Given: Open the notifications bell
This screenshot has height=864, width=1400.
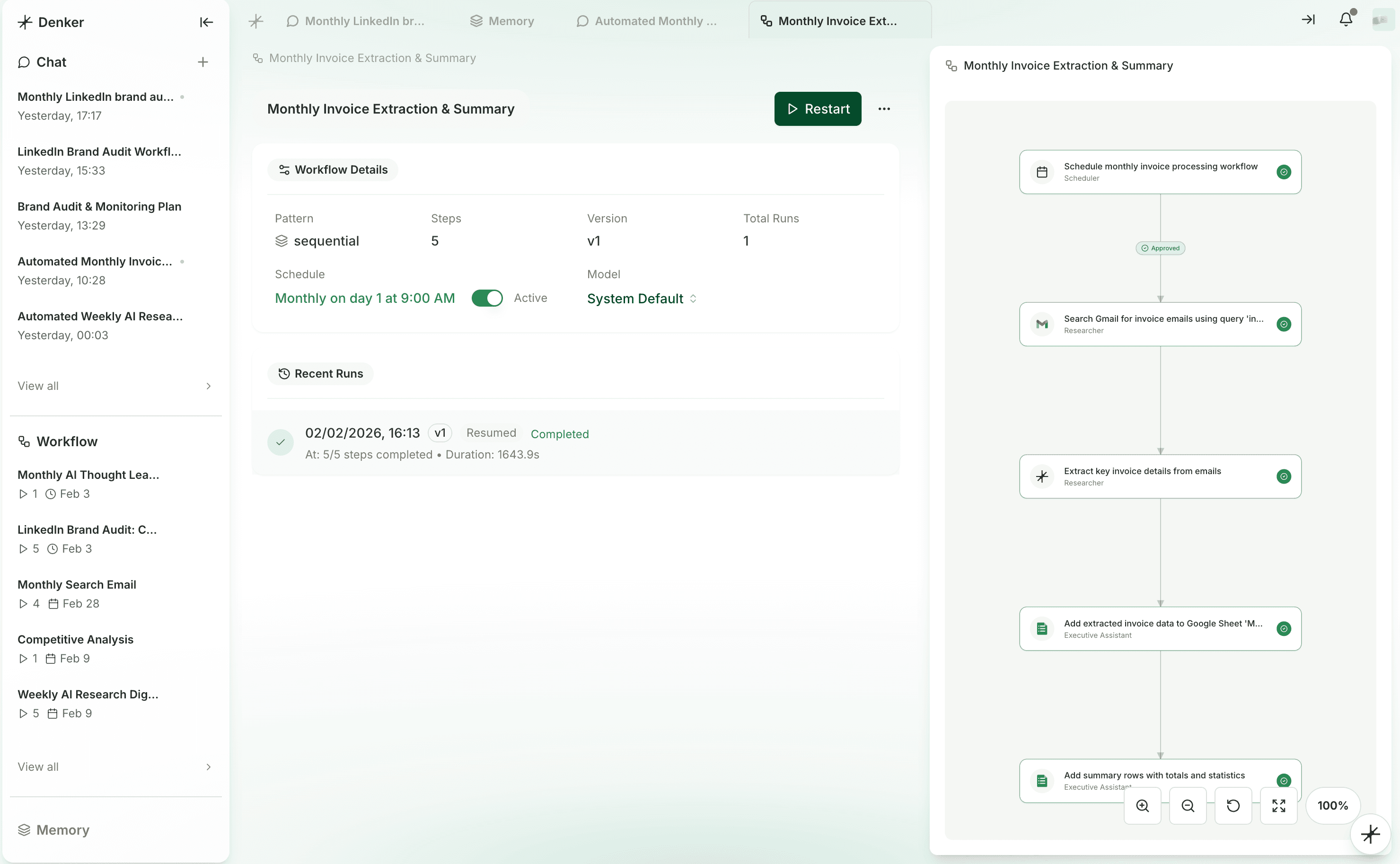Looking at the screenshot, I should pos(1346,20).
